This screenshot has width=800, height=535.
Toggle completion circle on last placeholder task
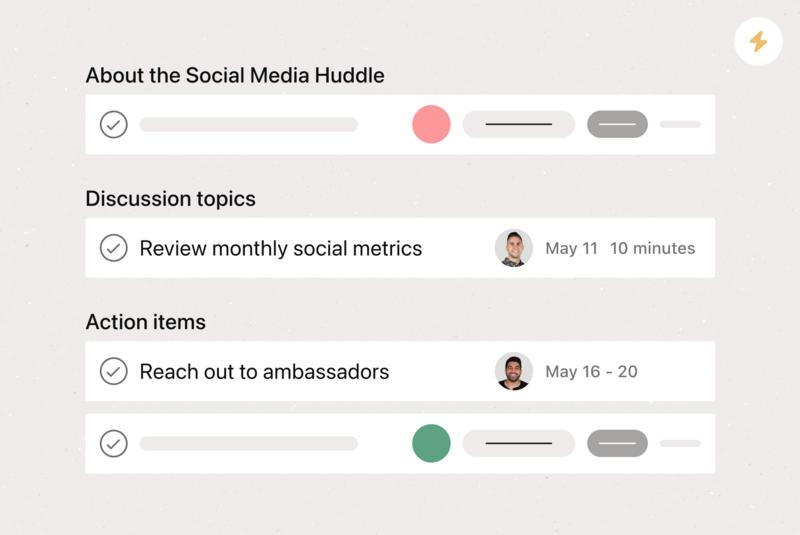pos(113,444)
